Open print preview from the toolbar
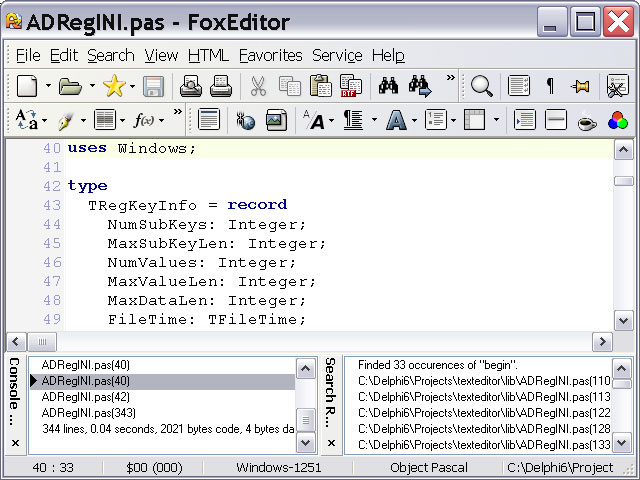Screen dimensions: 640x480 click(191, 86)
